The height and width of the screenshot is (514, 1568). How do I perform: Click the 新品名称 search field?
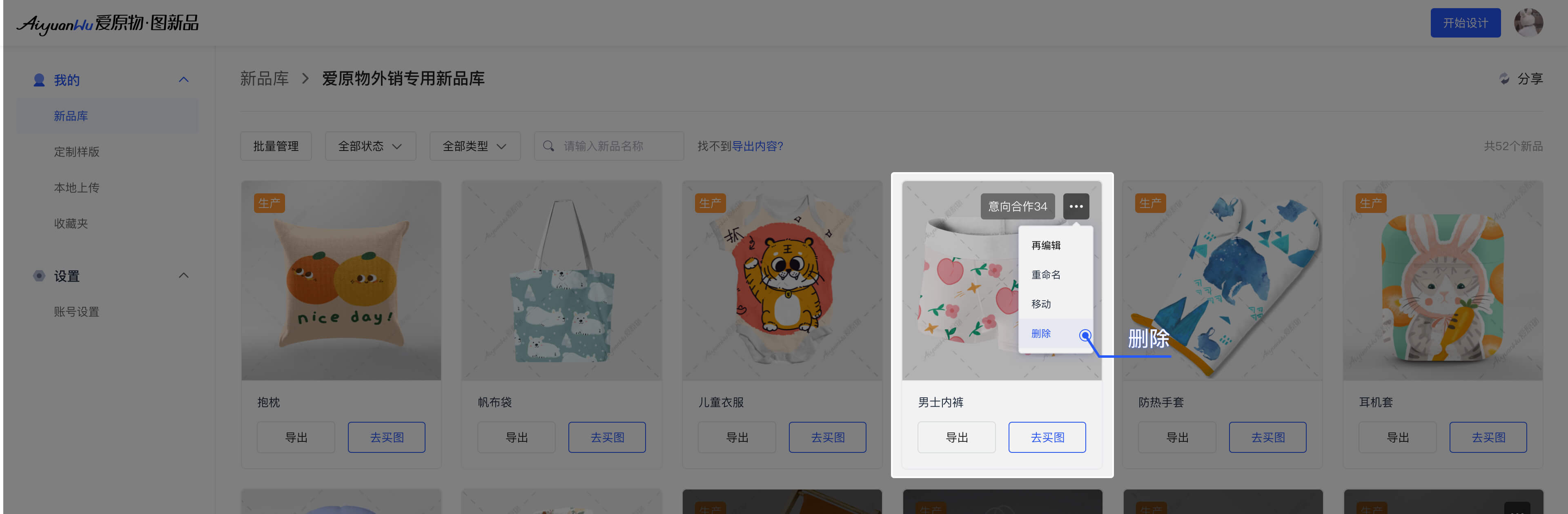[x=609, y=146]
